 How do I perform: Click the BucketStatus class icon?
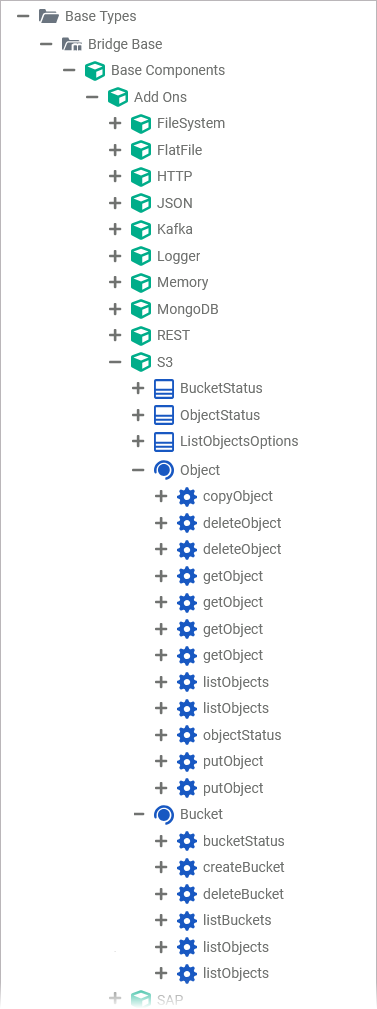tap(164, 389)
